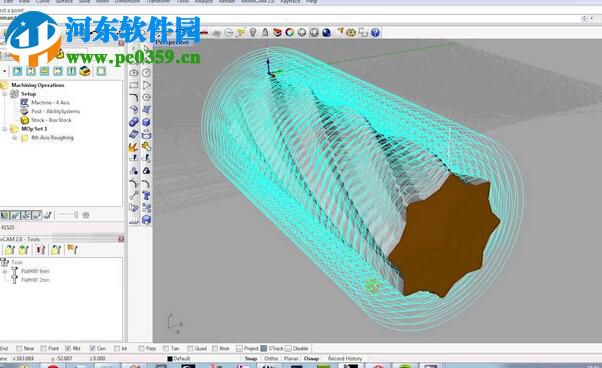602x368 pixels.
Task: Toggle Snap in the status bar
Action: click(x=251, y=358)
